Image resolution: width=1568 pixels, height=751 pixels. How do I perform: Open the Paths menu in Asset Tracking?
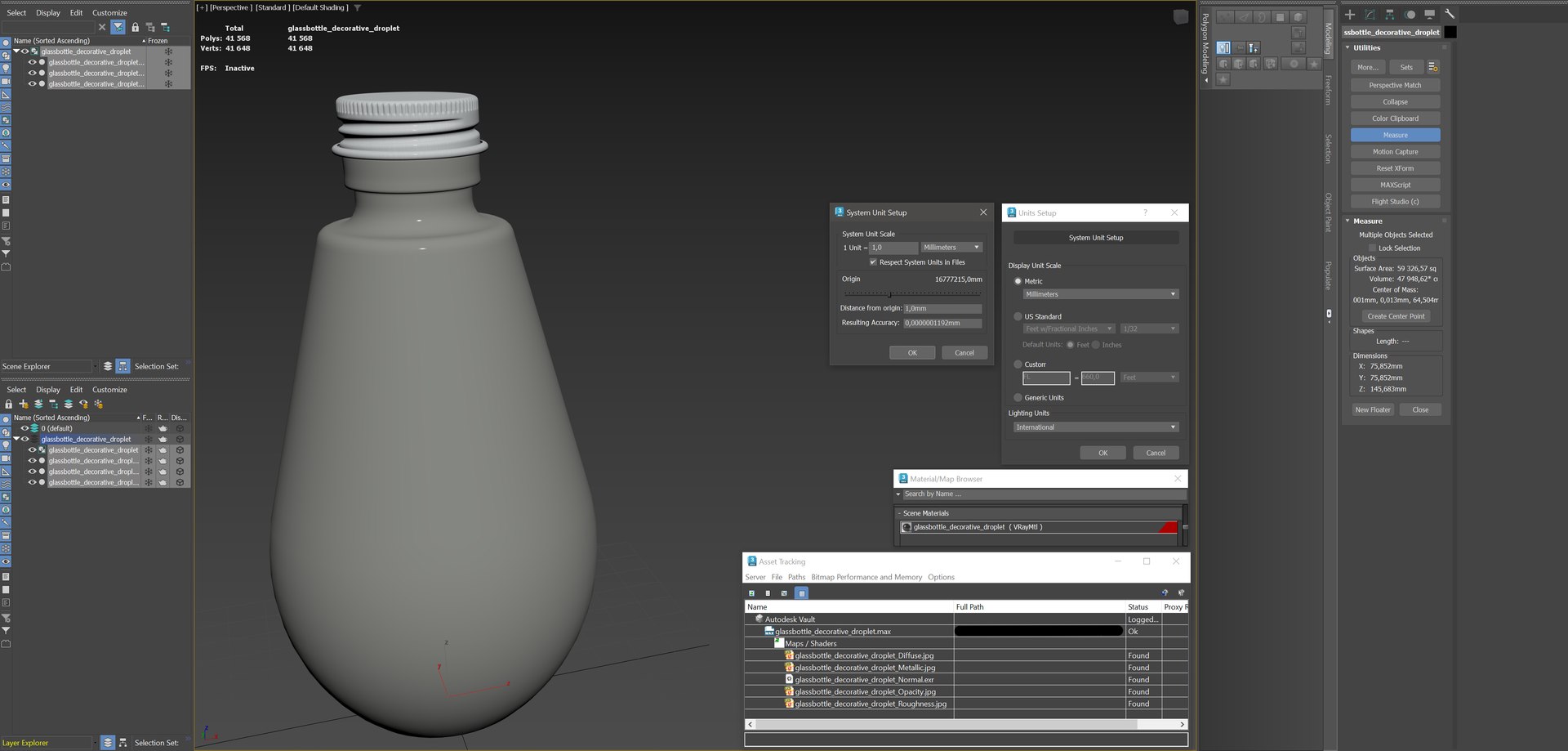point(796,577)
